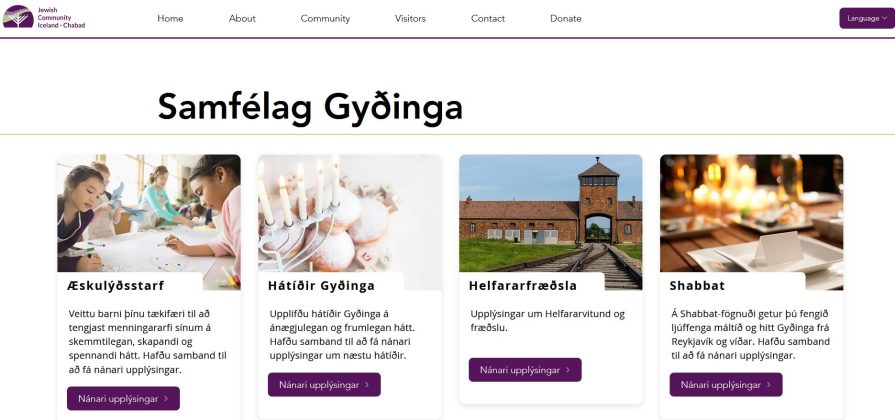This screenshot has height=420, width=895.
Task: Click the Donate link
Action: [x=566, y=18]
